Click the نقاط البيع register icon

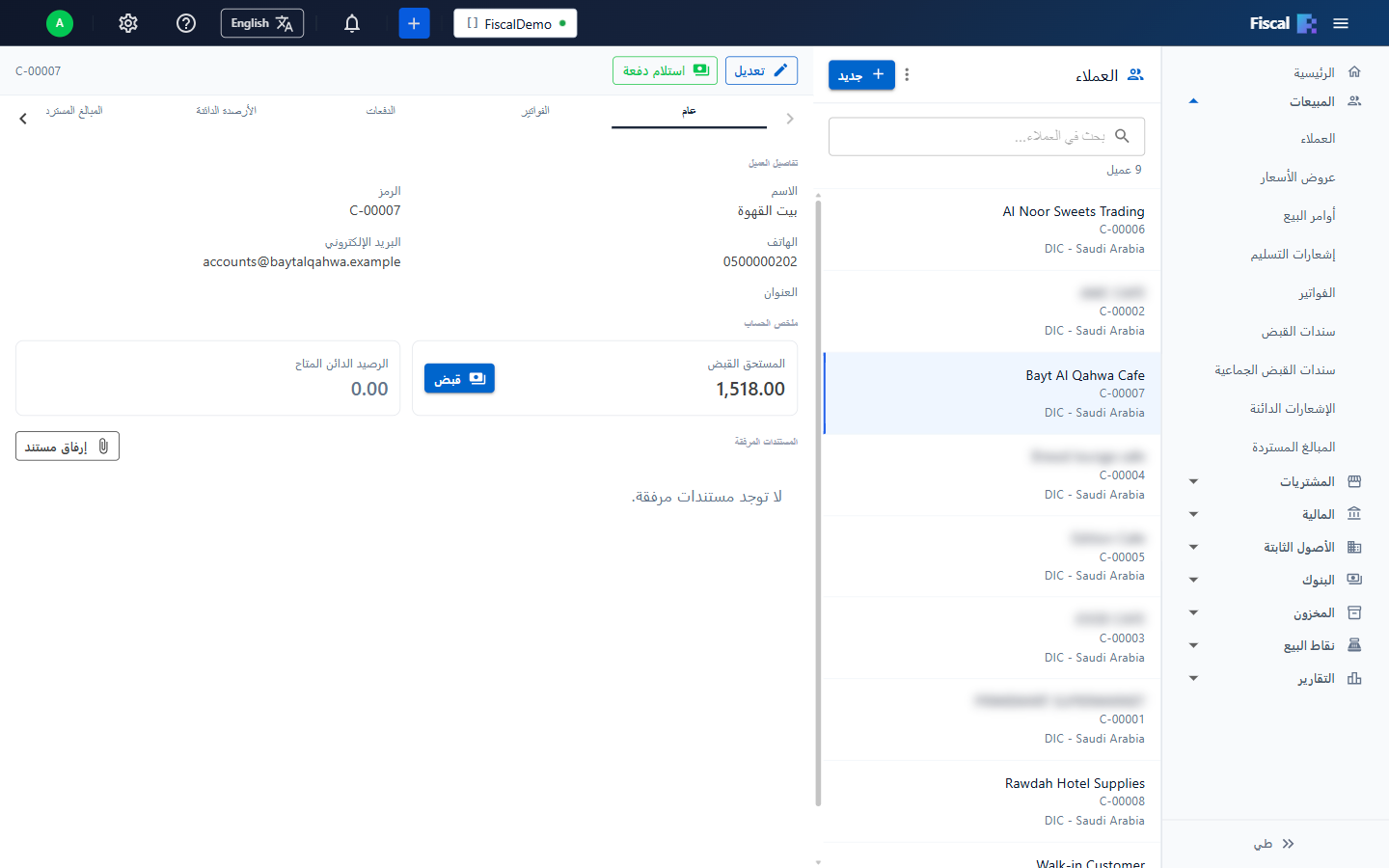(x=1354, y=645)
